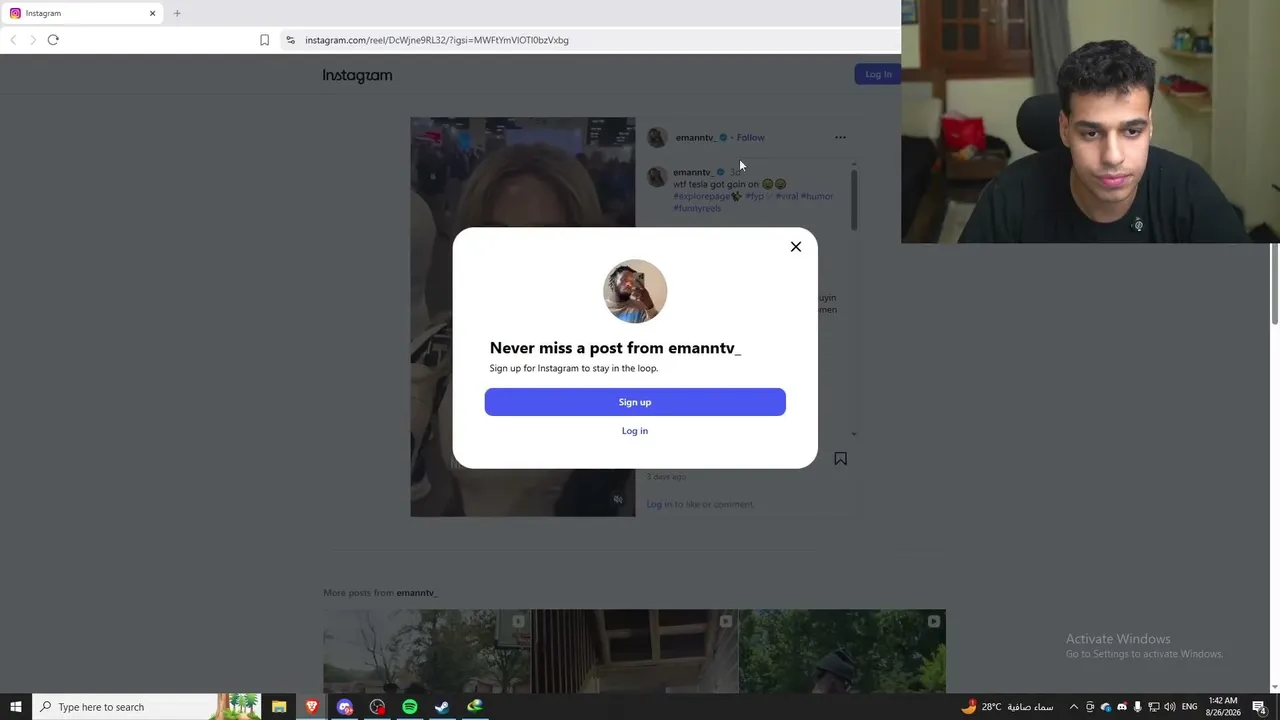Screen dimensions: 1280x720
Task: Save the reel with the bookmark icon
Action: (840, 458)
